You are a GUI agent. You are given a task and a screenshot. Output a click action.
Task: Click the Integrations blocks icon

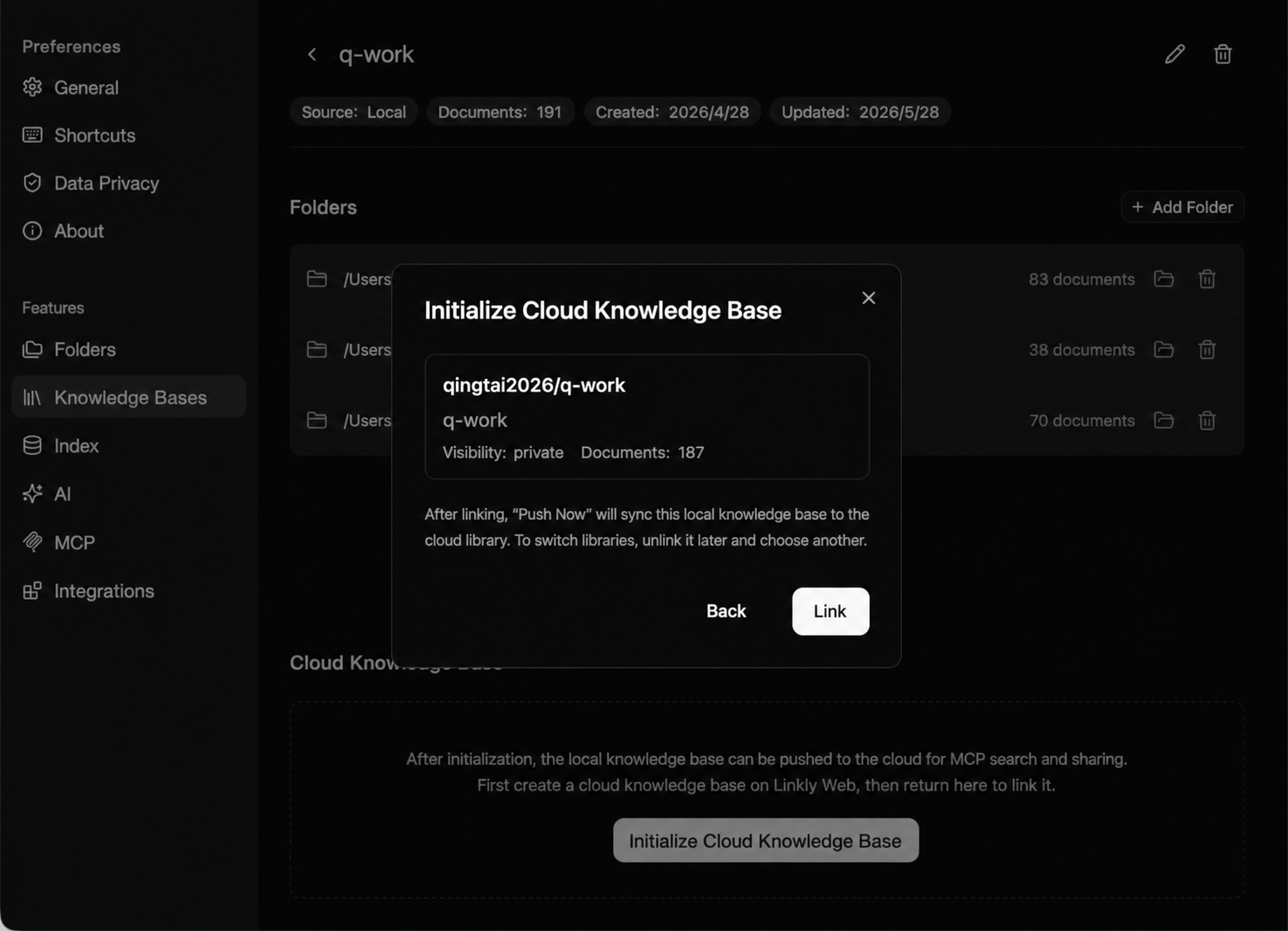(32, 590)
